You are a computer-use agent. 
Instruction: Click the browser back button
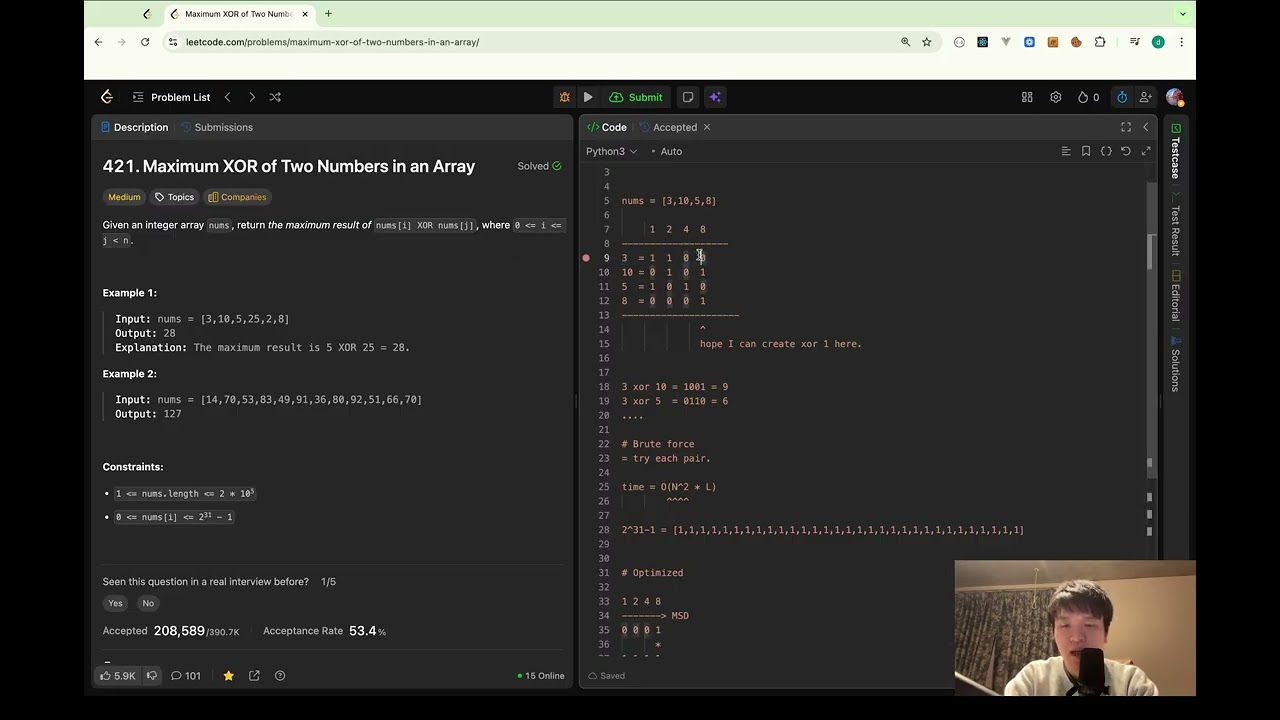coord(98,42)
